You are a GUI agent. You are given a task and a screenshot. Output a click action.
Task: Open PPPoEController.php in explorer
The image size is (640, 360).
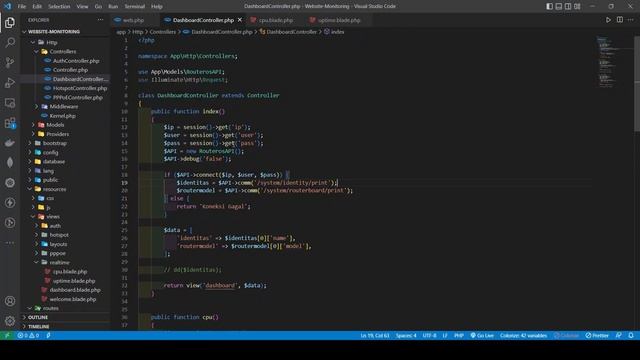tap(78, 97)
